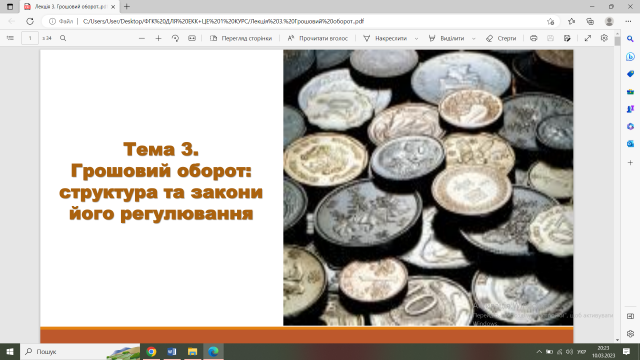Open the search in PDF magnifier
Viewport: 640px width, 360px height.
pos(63,38)
